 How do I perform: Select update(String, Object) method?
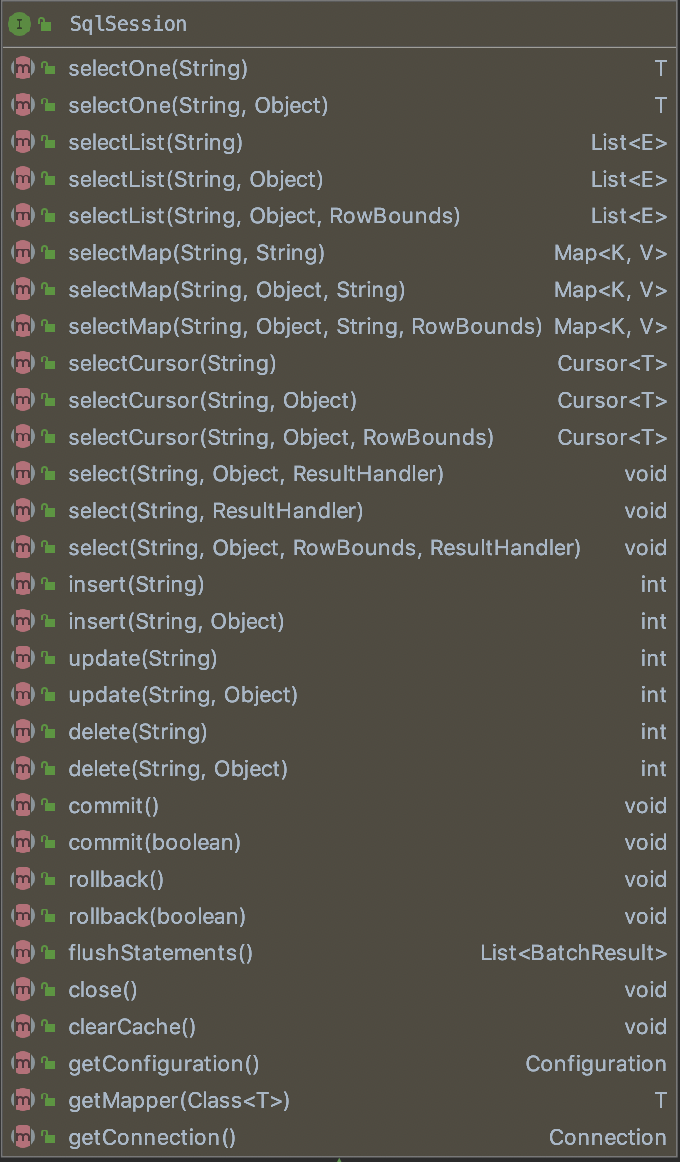[183, 695]
